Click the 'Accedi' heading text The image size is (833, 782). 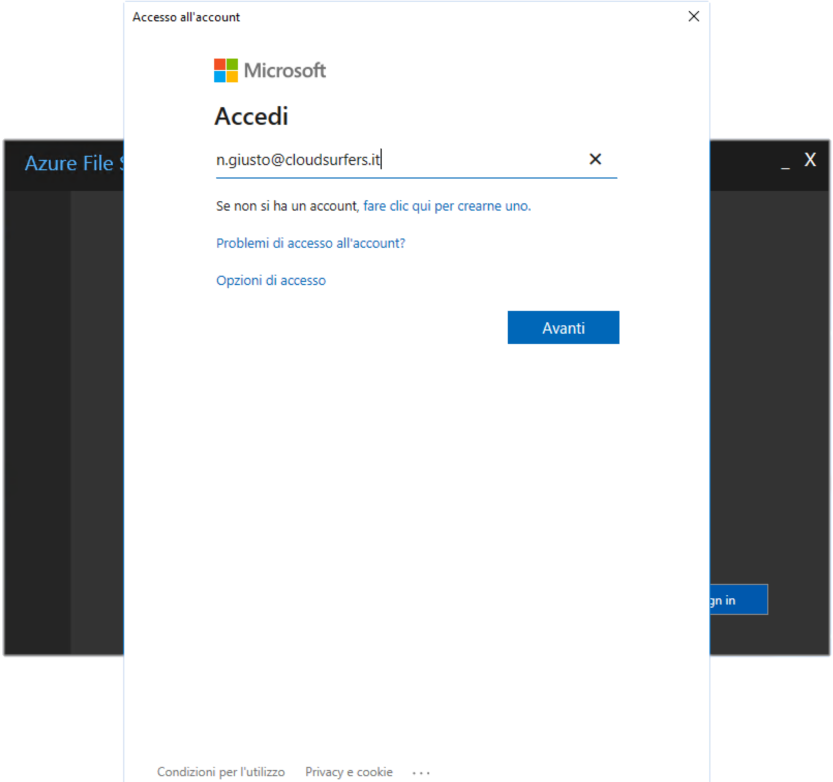[x=251, y=116]
